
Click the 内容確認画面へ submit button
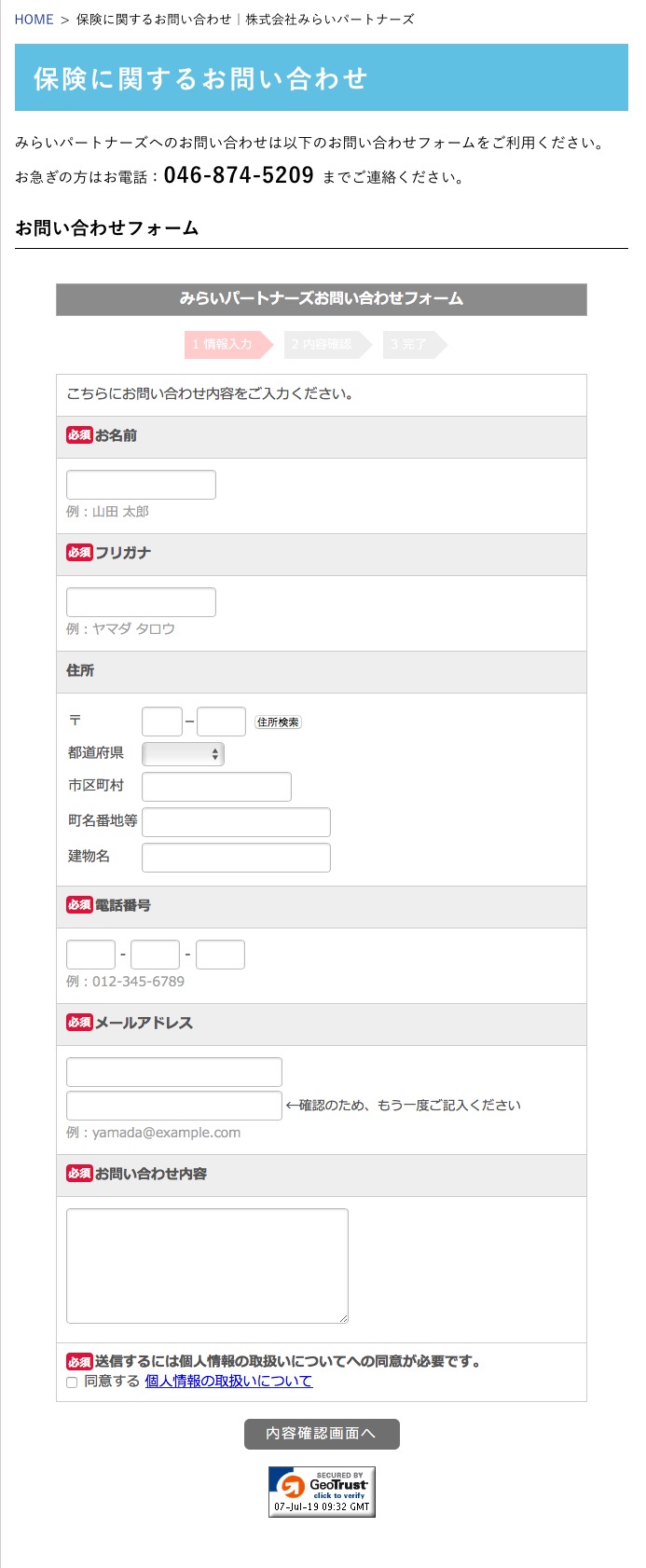point(322,1434)
